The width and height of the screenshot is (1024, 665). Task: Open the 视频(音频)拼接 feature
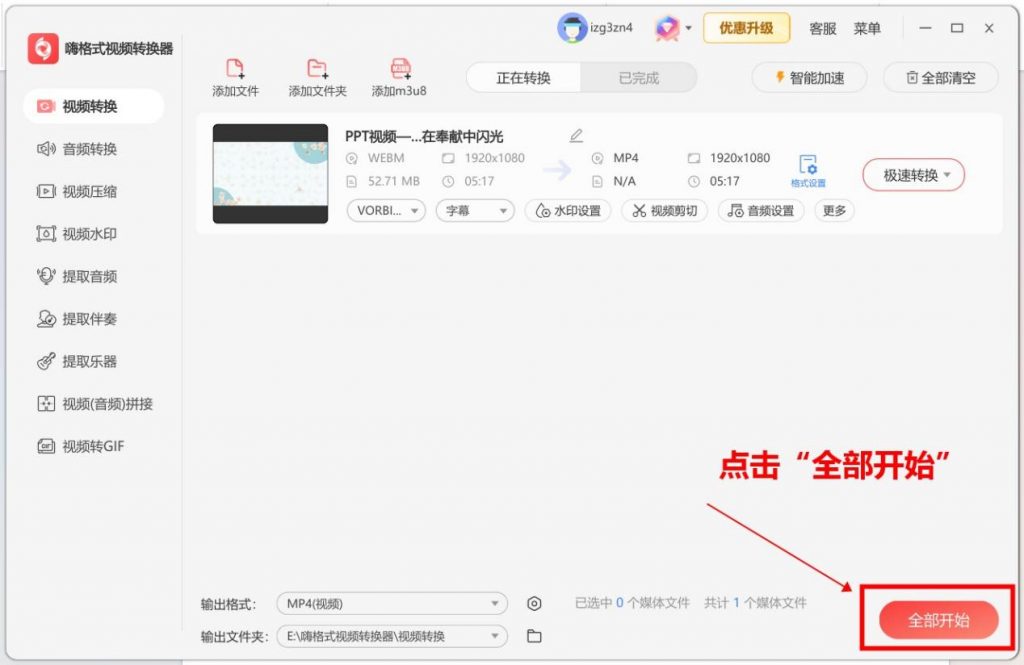(x=95, y=404)
